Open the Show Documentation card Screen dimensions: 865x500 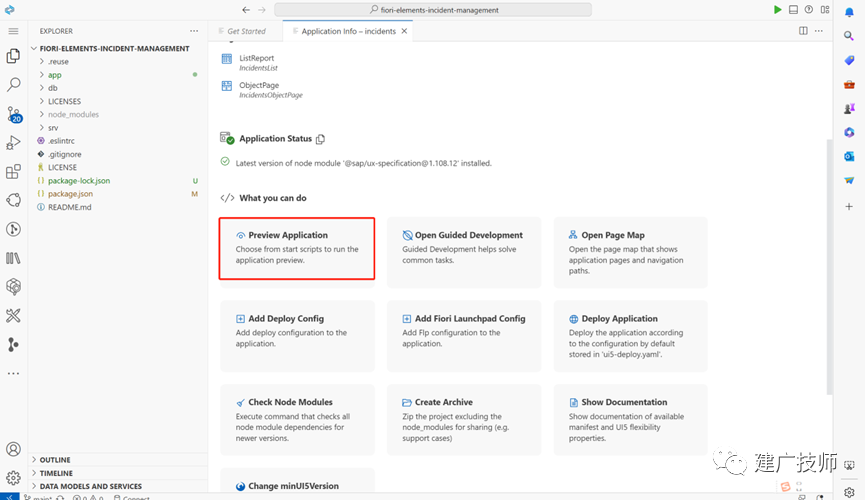click(x=631, y=420)
